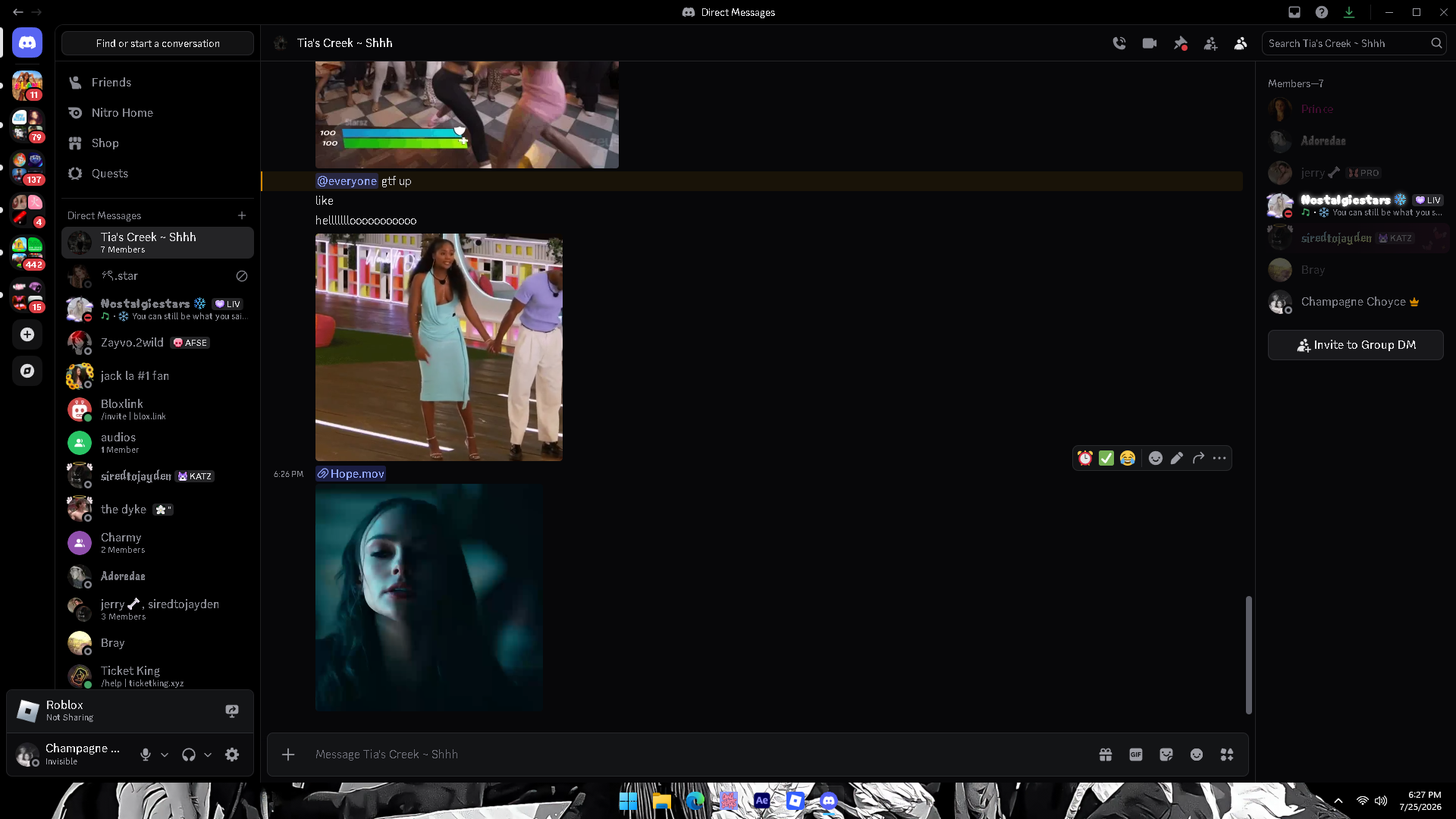
Task: Open help icon in title bar
Action: click(1322, 12)
